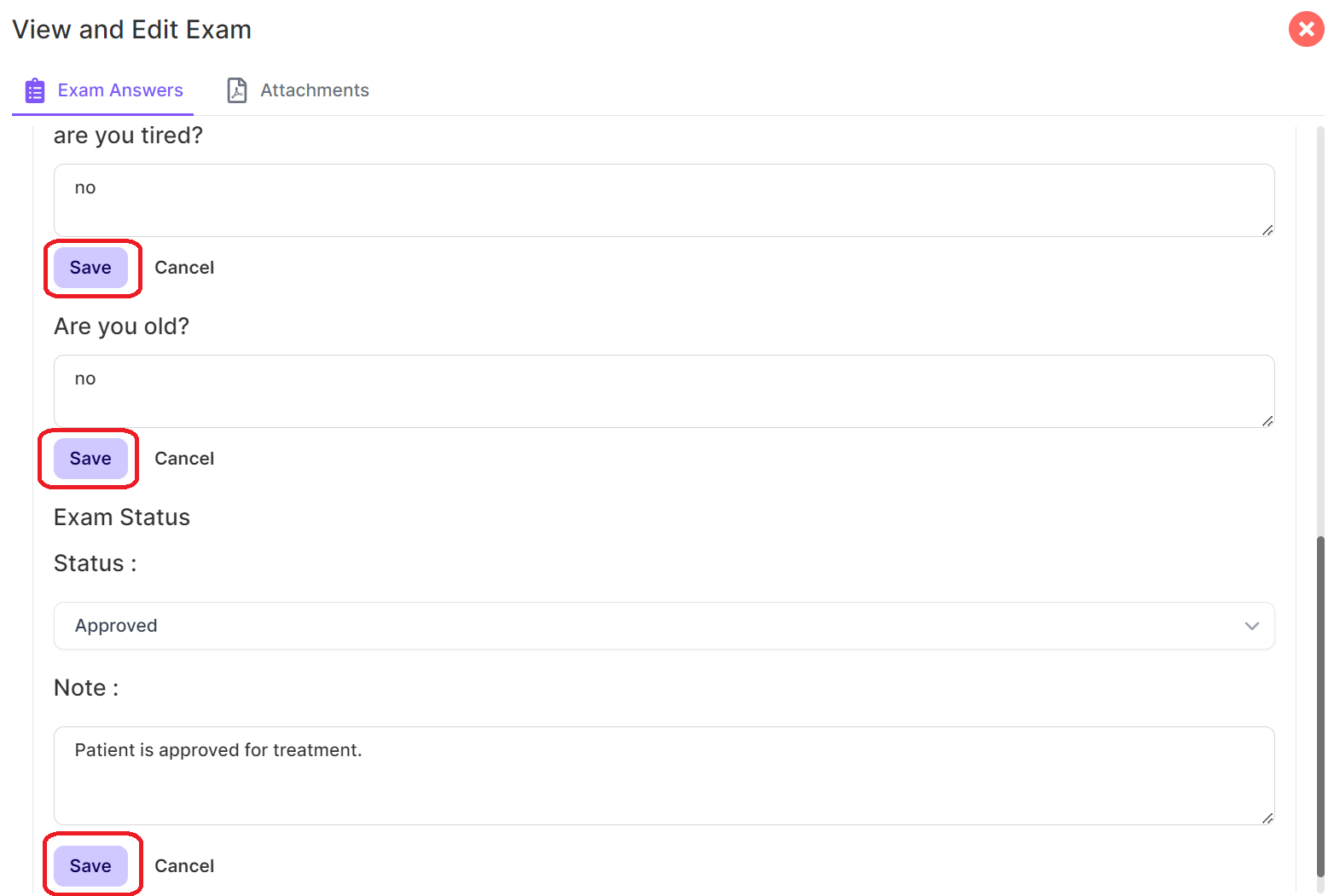Click the Exam Answers clipboard icon
Image resolution: width=1334 pixels, height=896 pixels.
(35, 90)
